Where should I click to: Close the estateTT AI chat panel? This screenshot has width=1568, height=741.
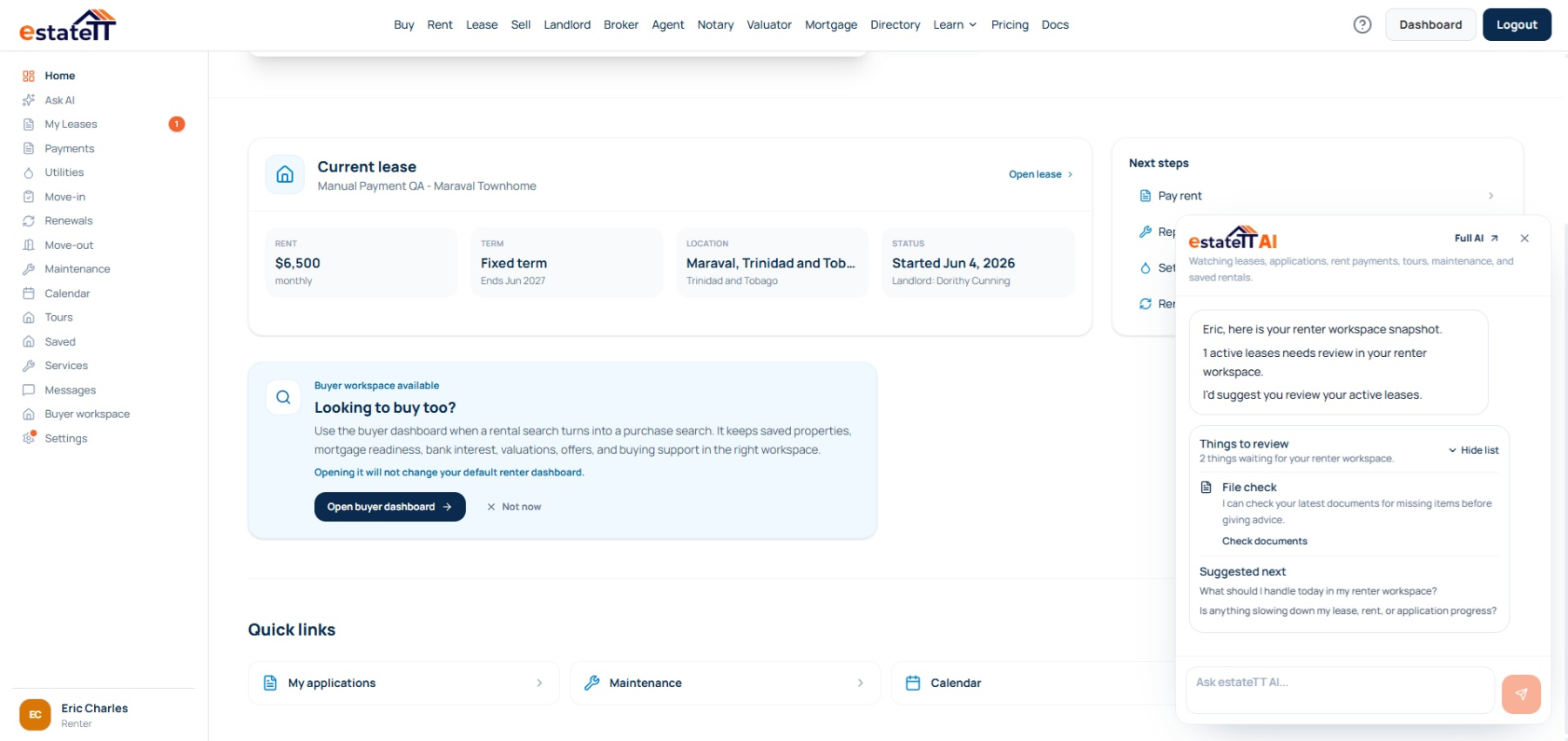(x=1524, y=239)
